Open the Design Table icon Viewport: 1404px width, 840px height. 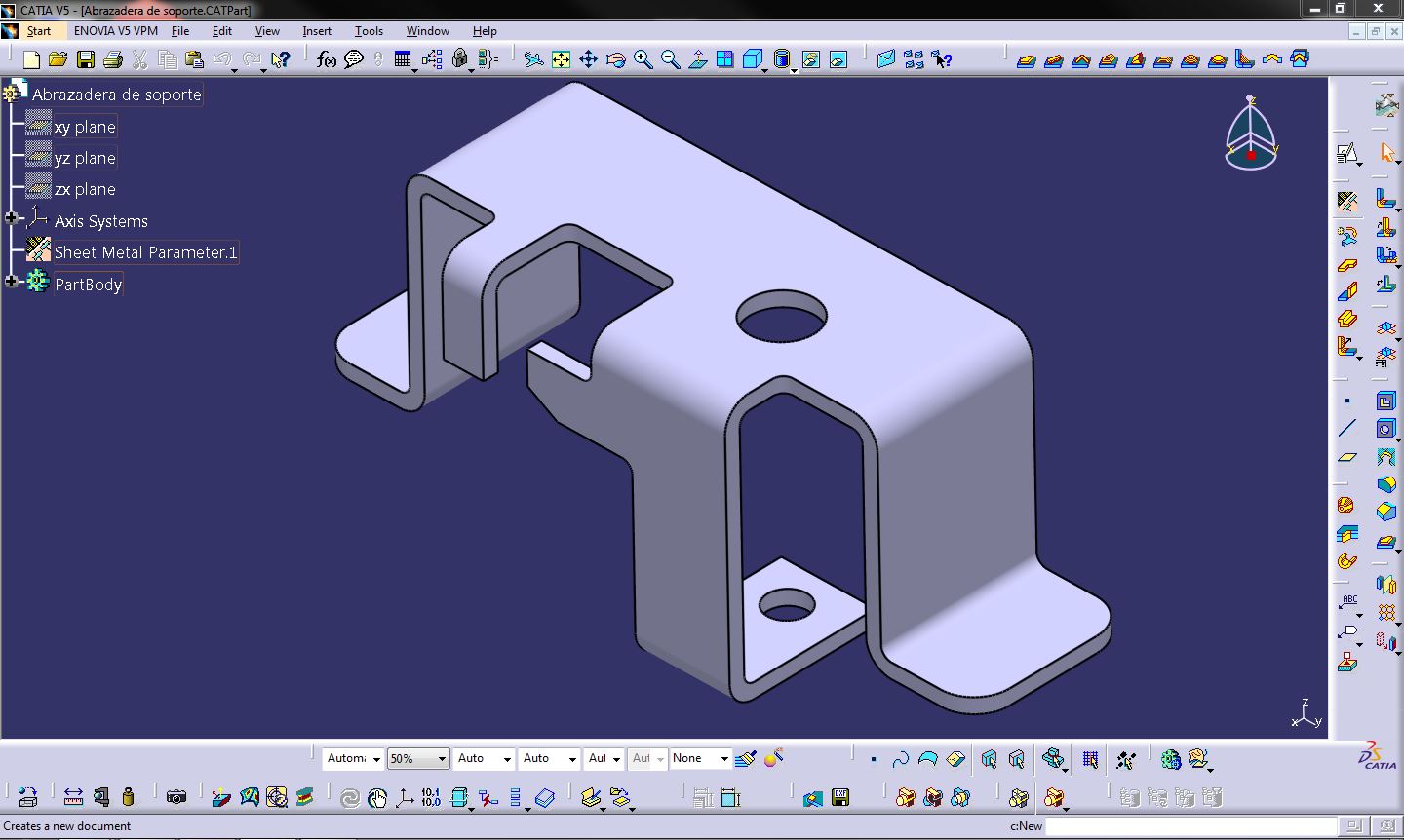tap(403, 60)
